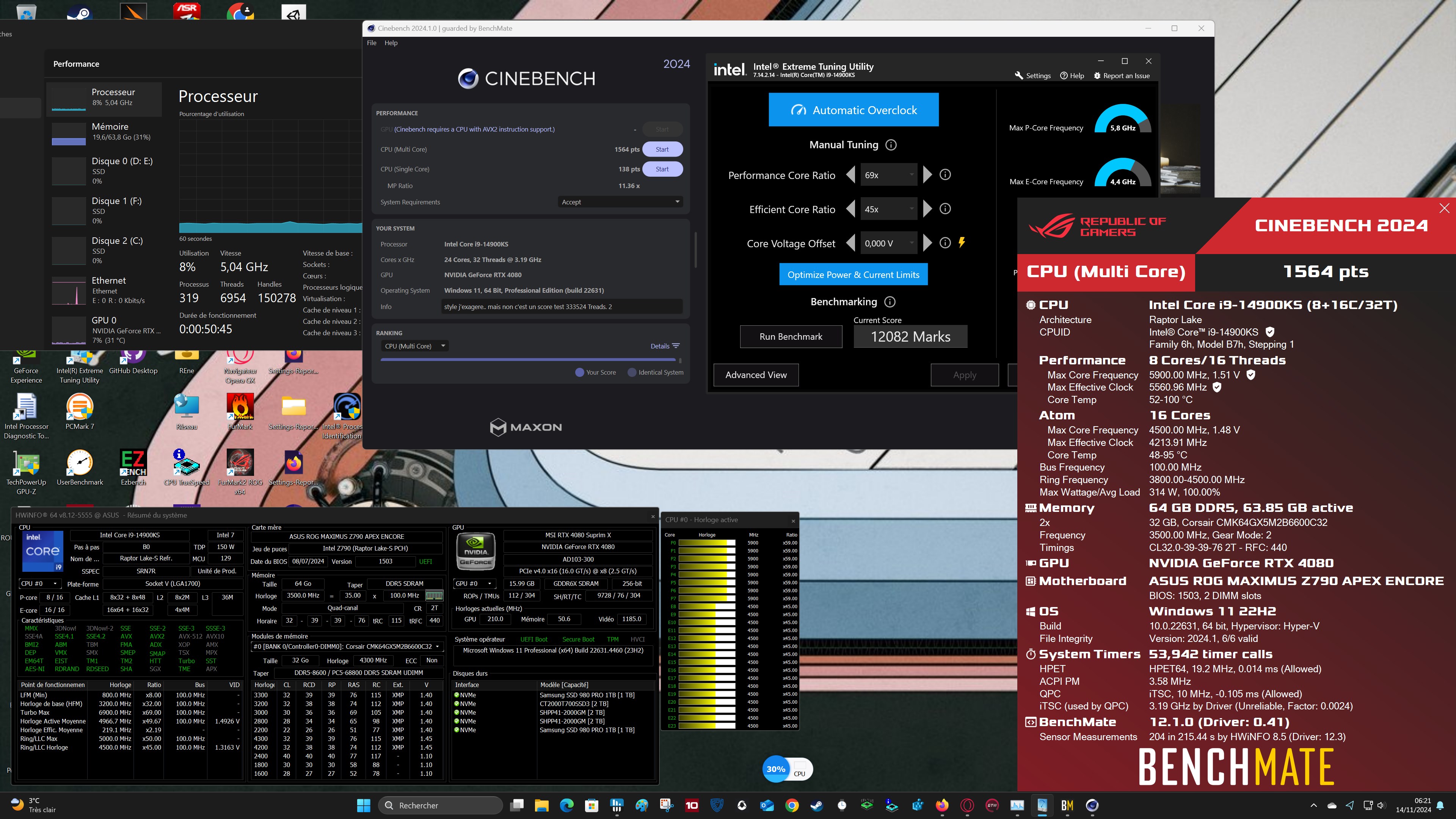This screenshot has height=819, width=1456.
Task: Click the lightning bolt next to voltage offset
Action: coord(962,243)
